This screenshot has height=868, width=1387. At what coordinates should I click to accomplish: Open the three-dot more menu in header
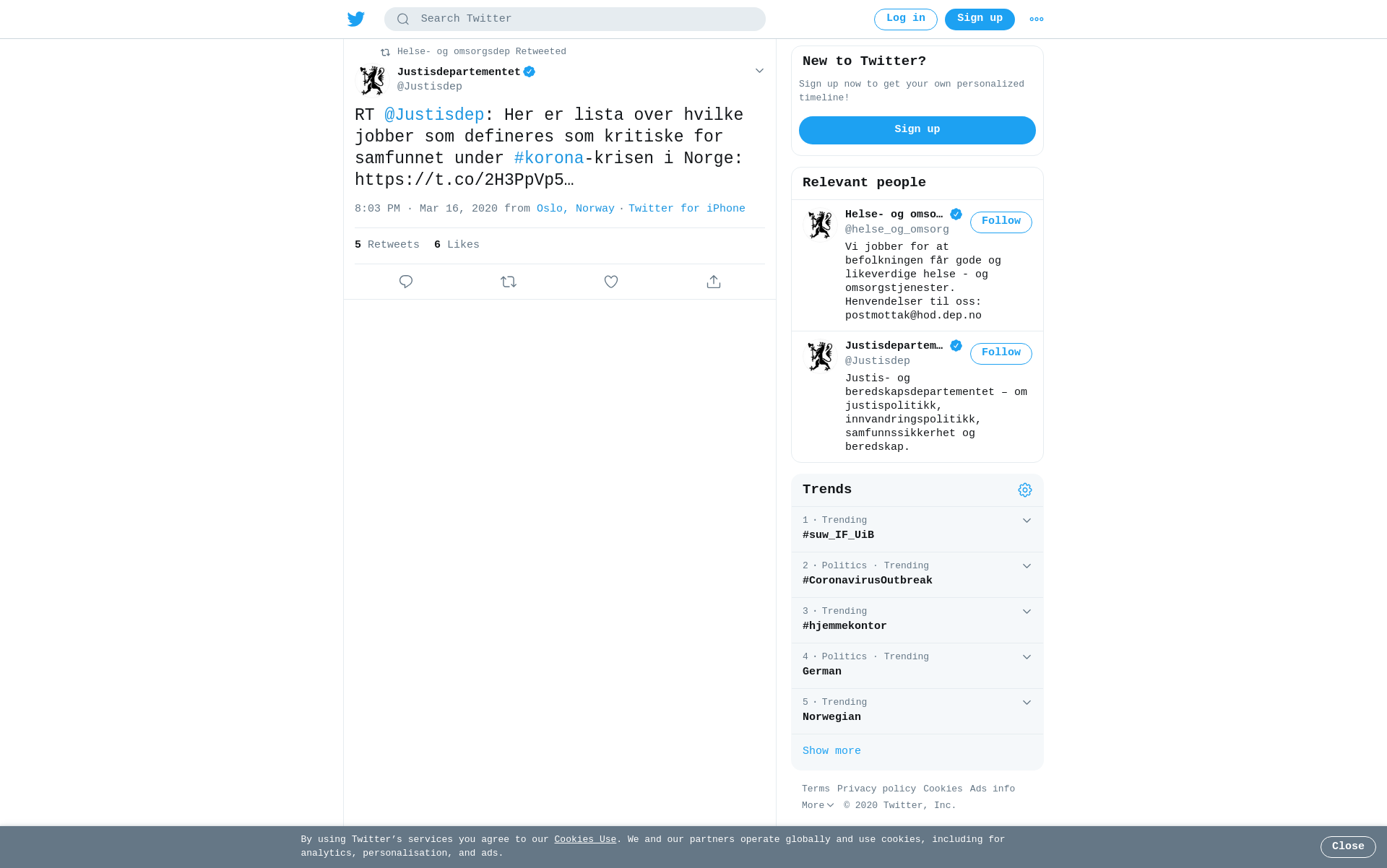pos(1037,19)
